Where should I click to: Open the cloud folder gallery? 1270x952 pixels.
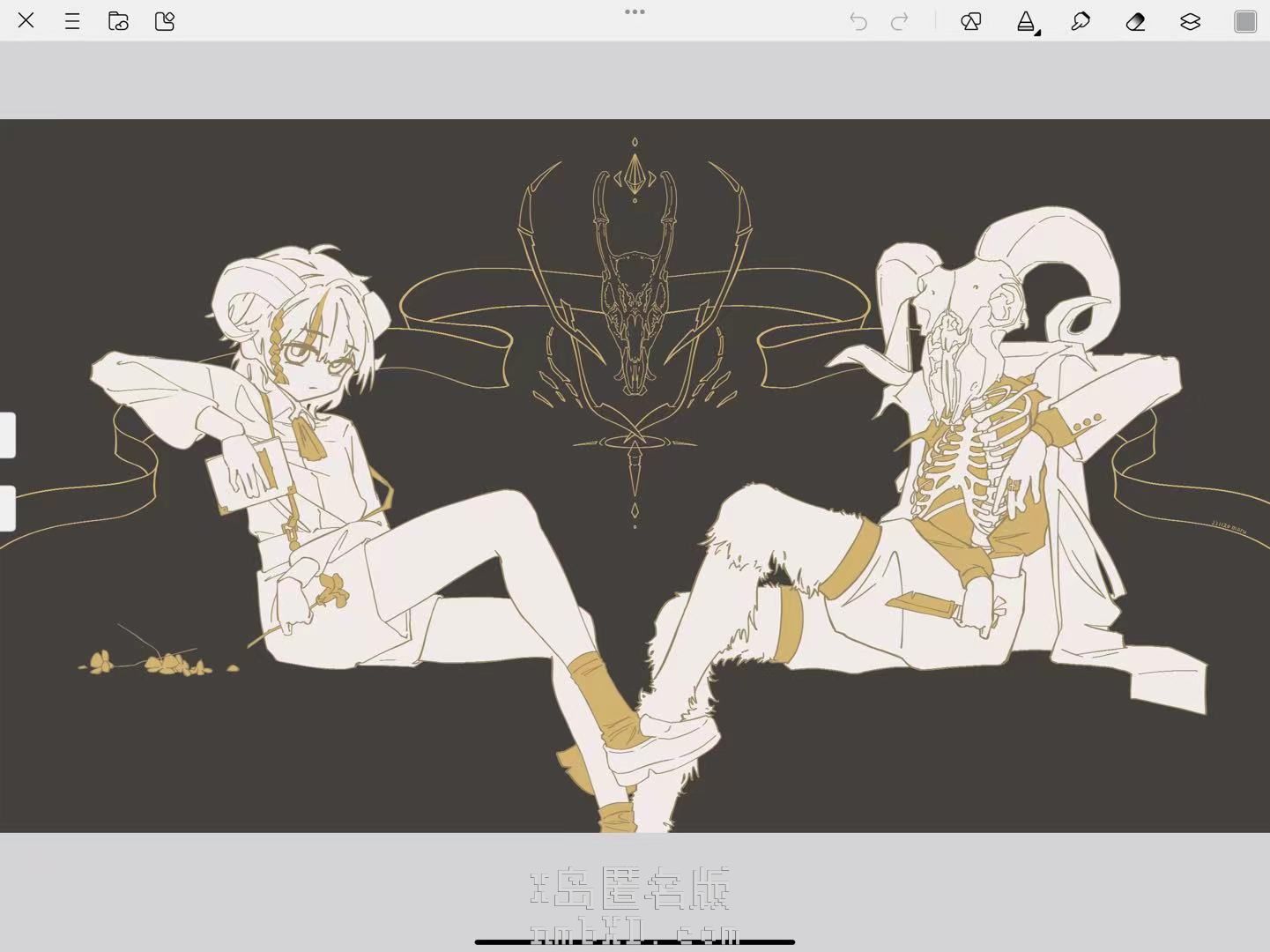pos(118,21)
